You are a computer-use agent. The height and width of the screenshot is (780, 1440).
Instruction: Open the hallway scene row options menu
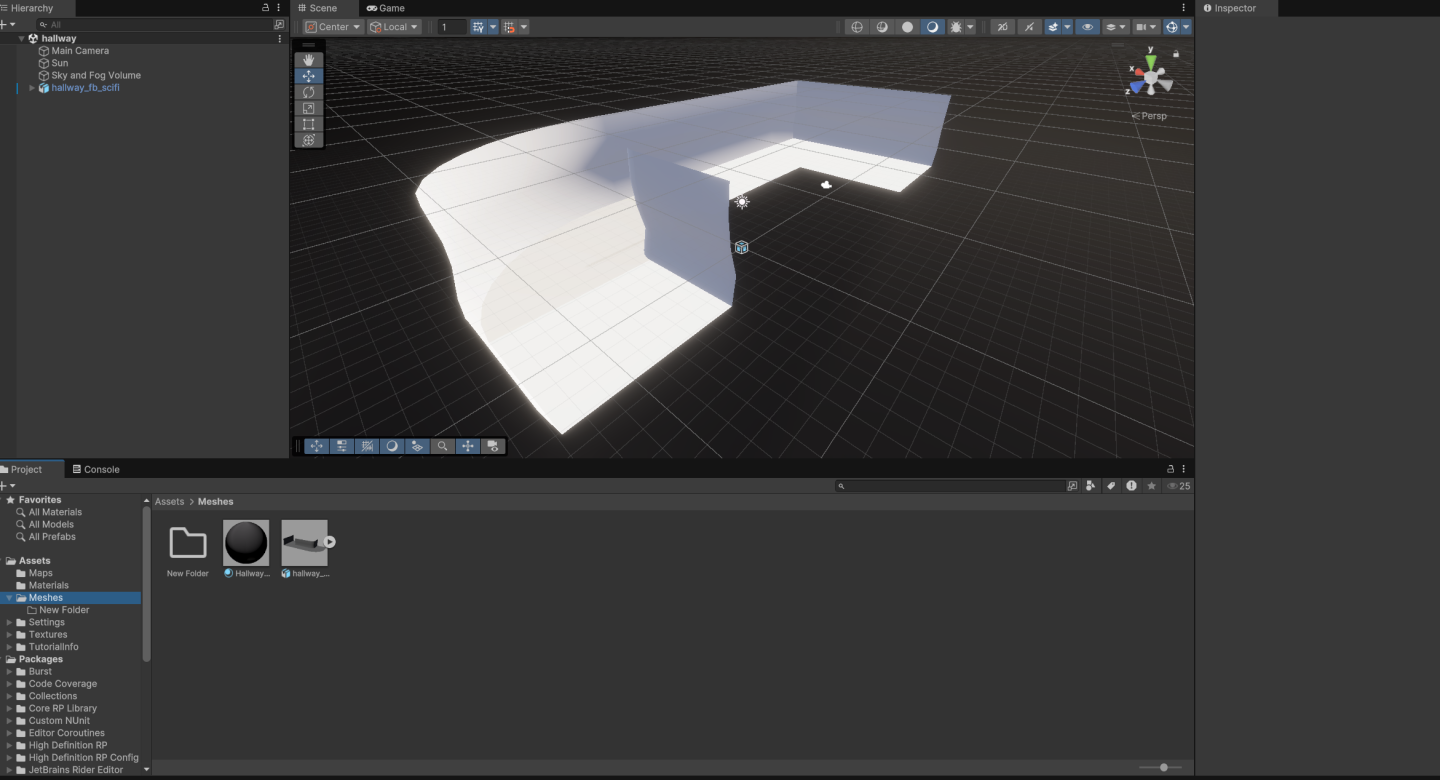pyautogui.click(x=279, y=38)
